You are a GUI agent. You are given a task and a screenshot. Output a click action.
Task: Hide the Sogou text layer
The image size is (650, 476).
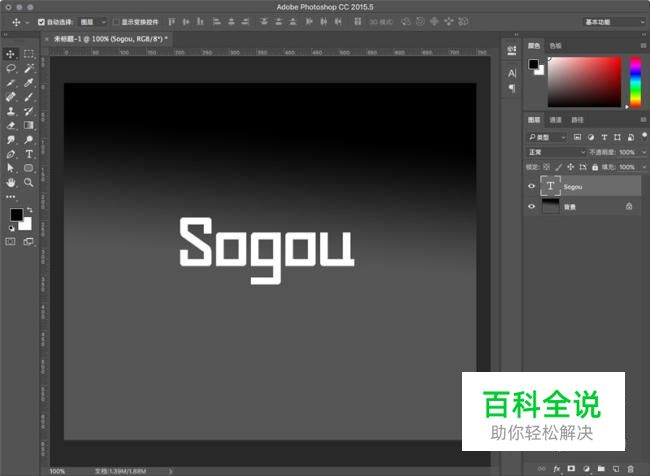(531, 186)
